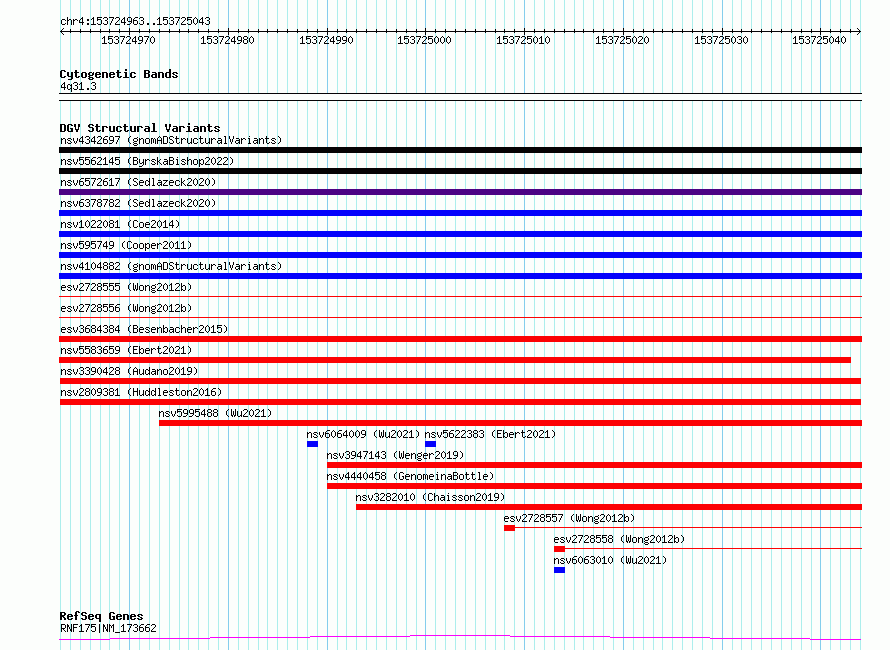Image resolution: width=890 pixels, height=650 pixels.
Task: Click ruler position 153724980
Action: [227, 40]
